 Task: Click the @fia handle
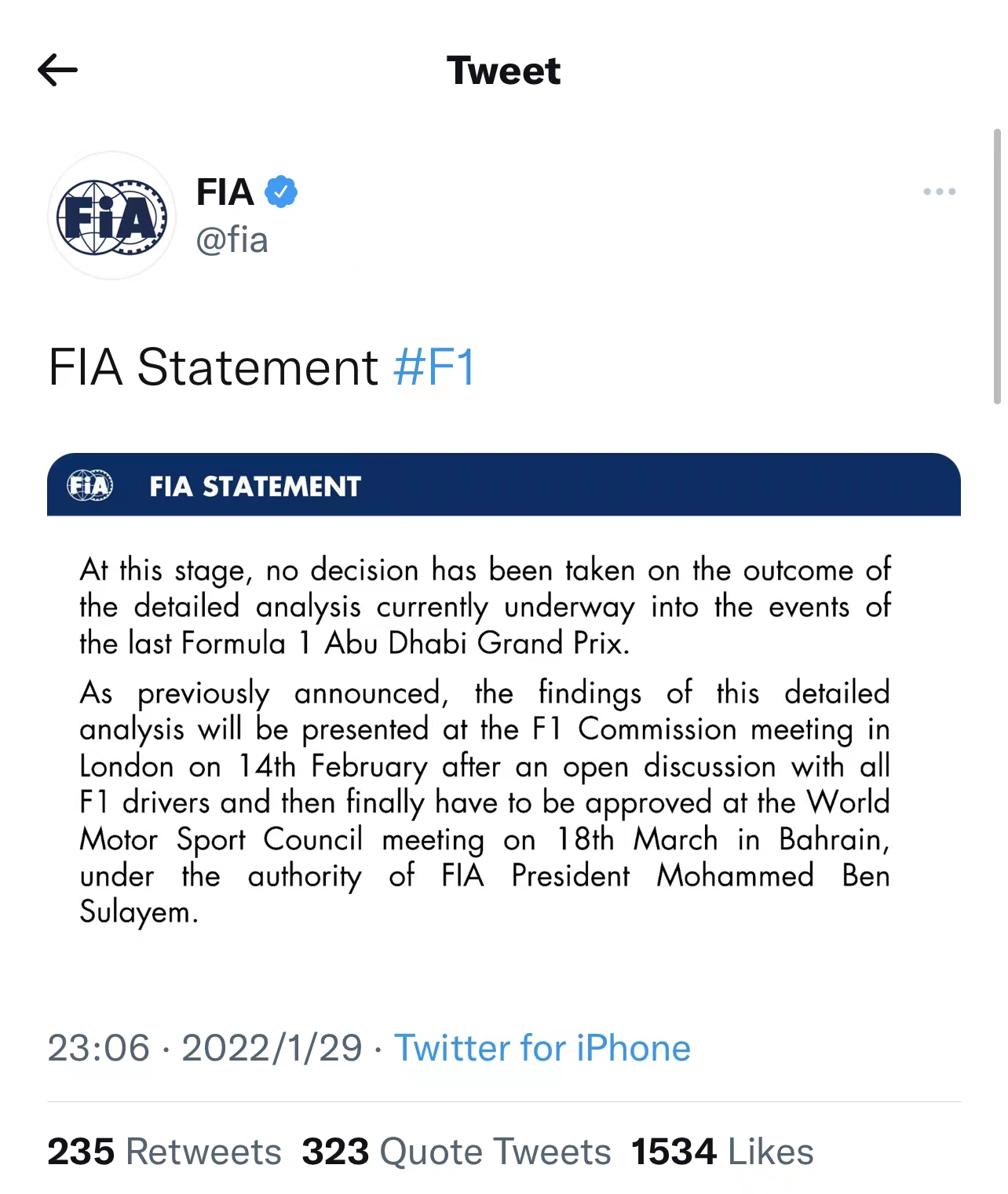click(x=232, y=240)
